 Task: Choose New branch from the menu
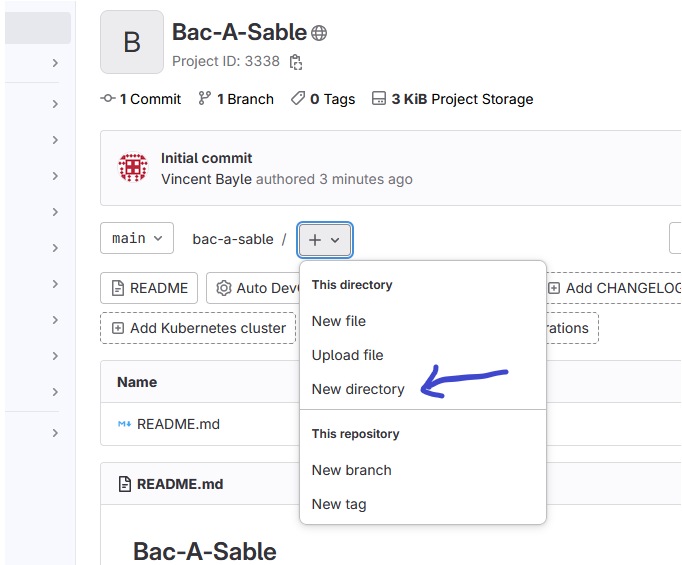click(351, 470)
